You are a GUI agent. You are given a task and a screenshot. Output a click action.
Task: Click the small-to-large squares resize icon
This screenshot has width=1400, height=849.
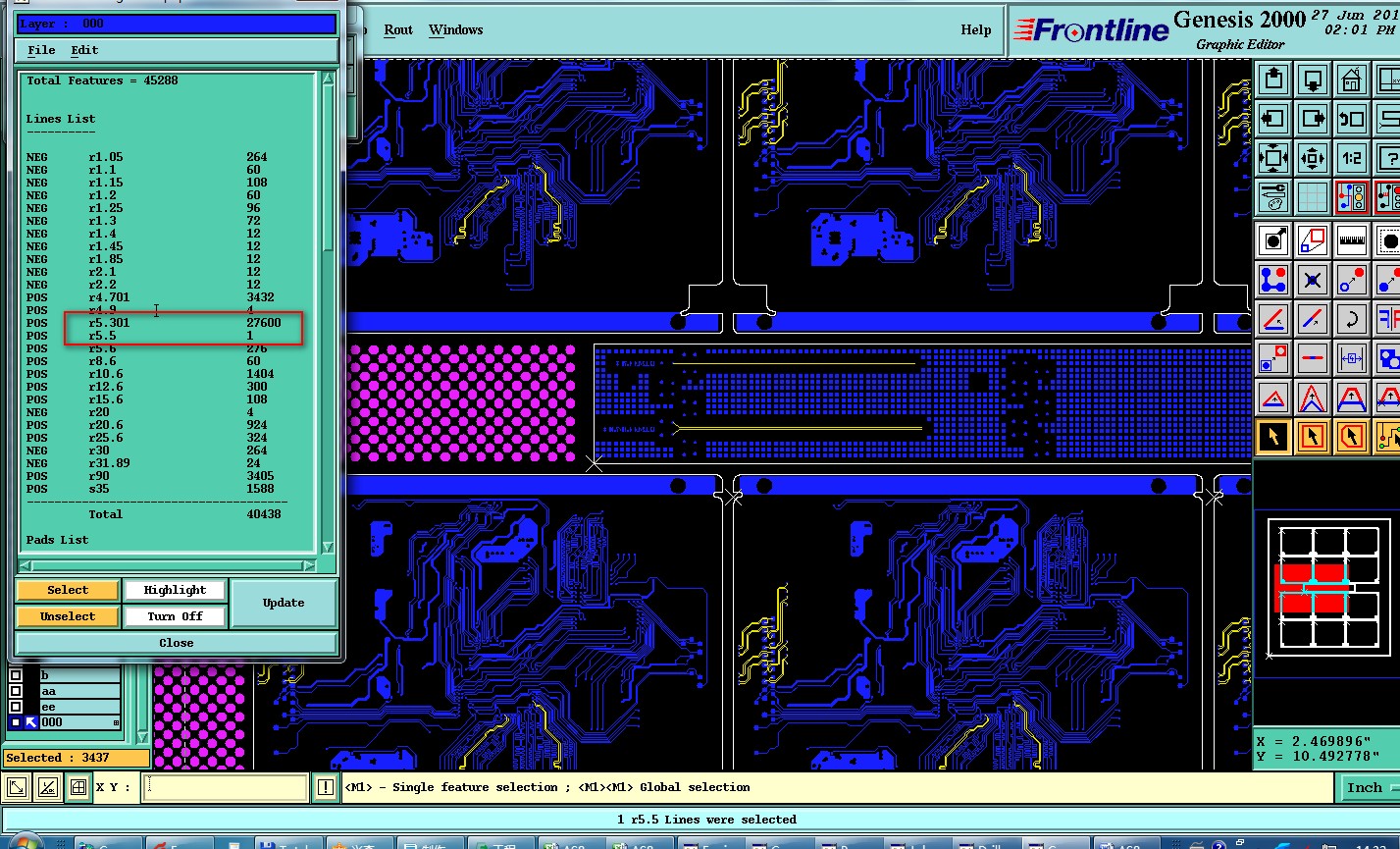1273,358
